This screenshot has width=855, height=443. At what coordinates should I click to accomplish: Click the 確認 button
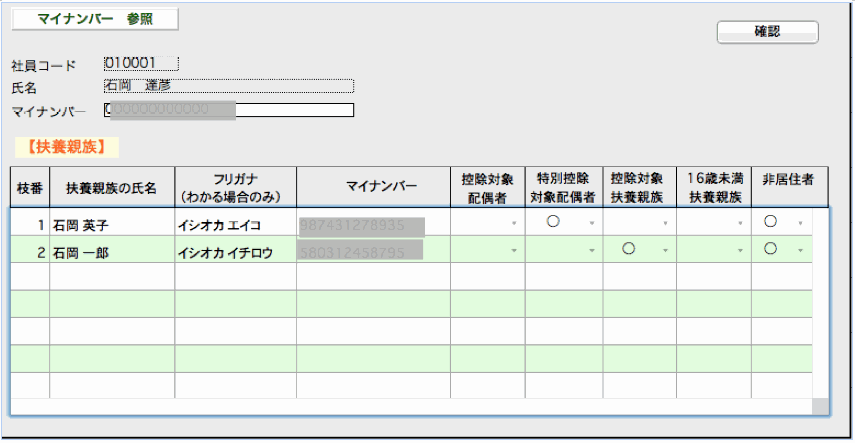(767, 32)
